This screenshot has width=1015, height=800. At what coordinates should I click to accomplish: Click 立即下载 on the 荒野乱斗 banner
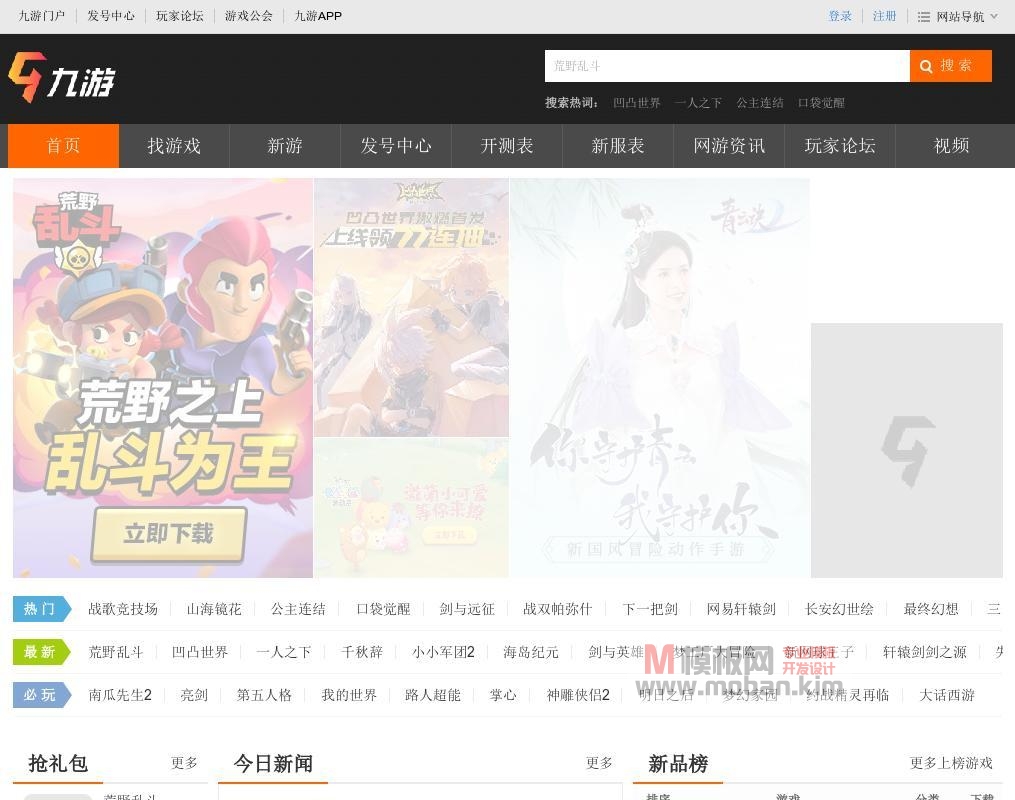[x=169, y=534]
